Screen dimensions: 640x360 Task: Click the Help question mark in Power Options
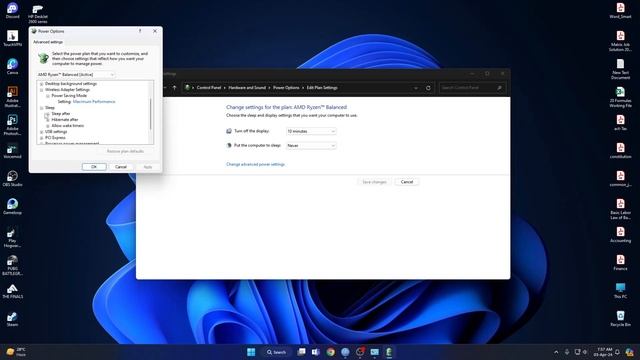tap(140, 31)
